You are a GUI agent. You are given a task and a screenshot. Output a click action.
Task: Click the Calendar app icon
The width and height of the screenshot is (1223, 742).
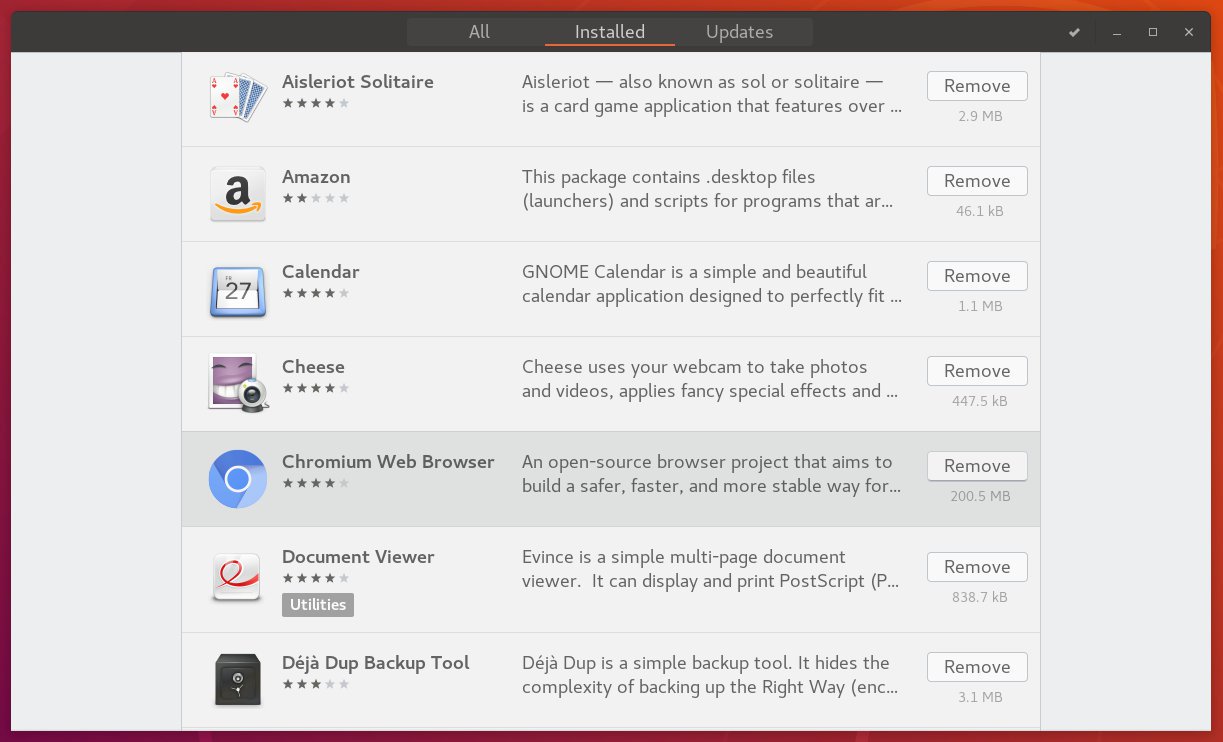[237, 289]
